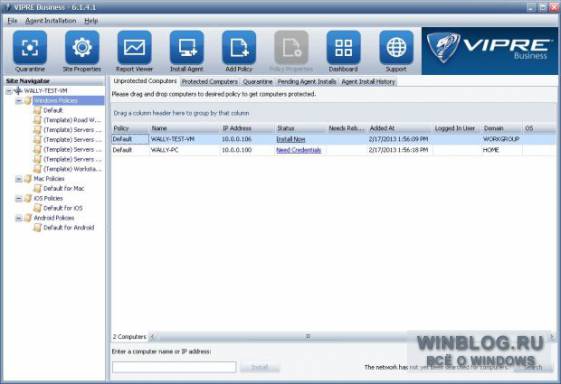Select the WALLY-TEST-VM name cell in grid
561x384 pixels.
point(184,139)
